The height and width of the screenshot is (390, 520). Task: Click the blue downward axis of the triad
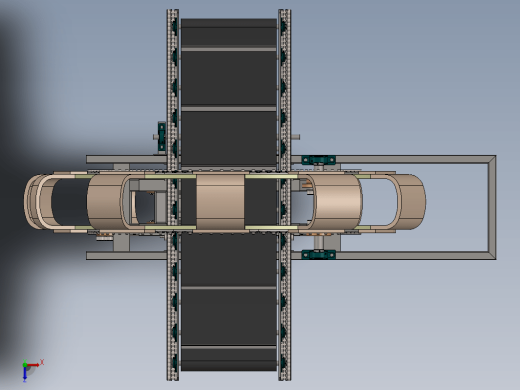point(25,374)
